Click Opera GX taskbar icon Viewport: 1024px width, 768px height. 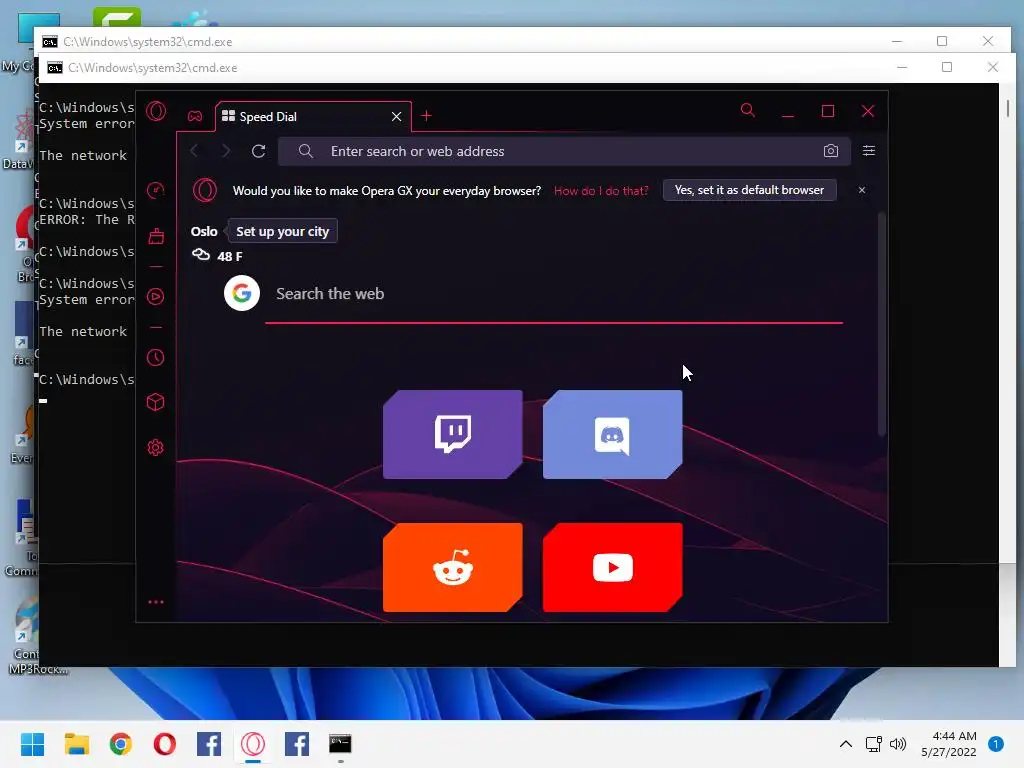253,744
